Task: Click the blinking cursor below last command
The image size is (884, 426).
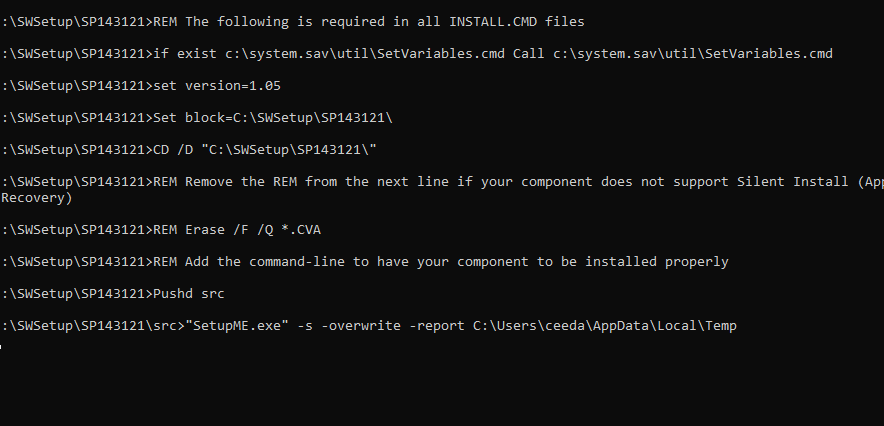Action: tap(3, 345)
